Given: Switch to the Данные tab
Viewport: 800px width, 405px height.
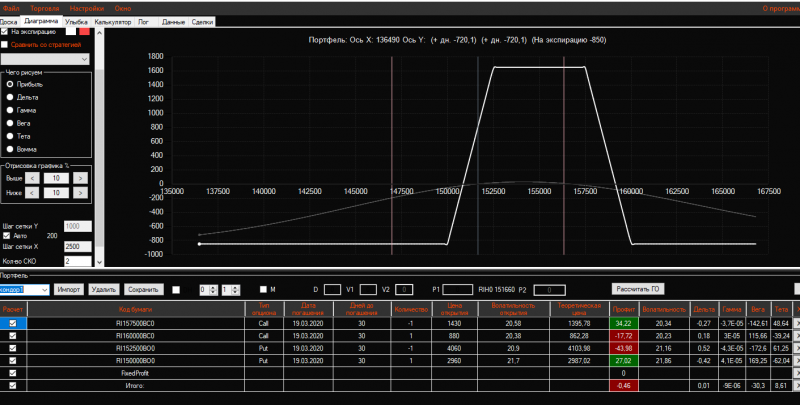Looking at the screenshot, I should (173, 22).
